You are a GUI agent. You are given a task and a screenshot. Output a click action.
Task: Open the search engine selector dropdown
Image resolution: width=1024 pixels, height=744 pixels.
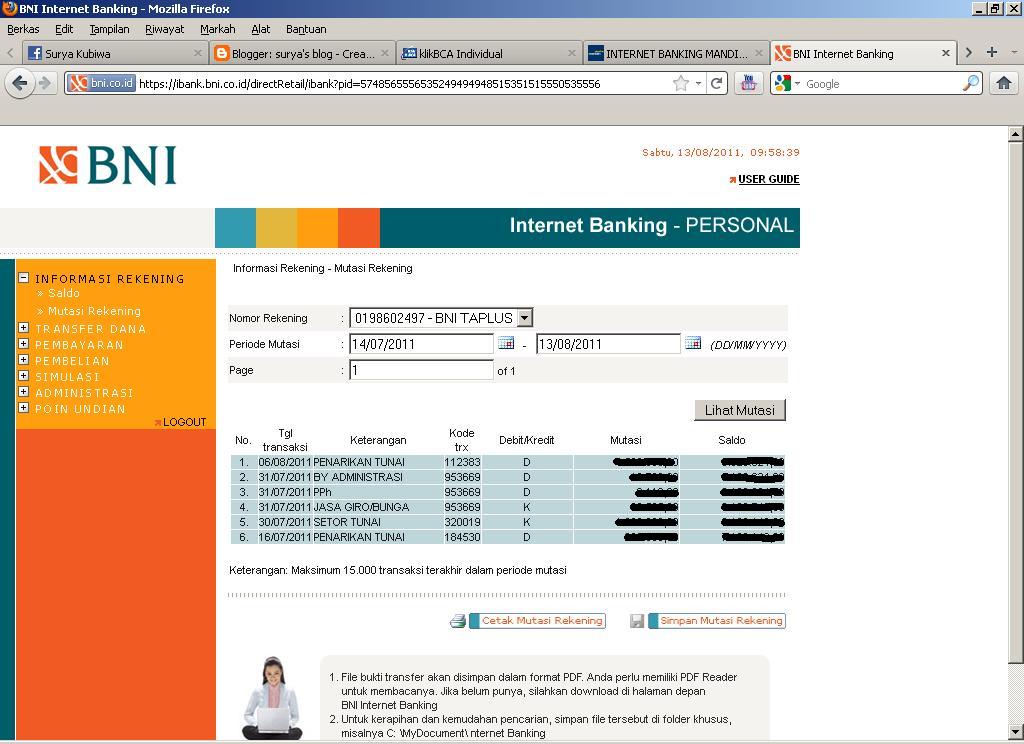pos(797,84)
